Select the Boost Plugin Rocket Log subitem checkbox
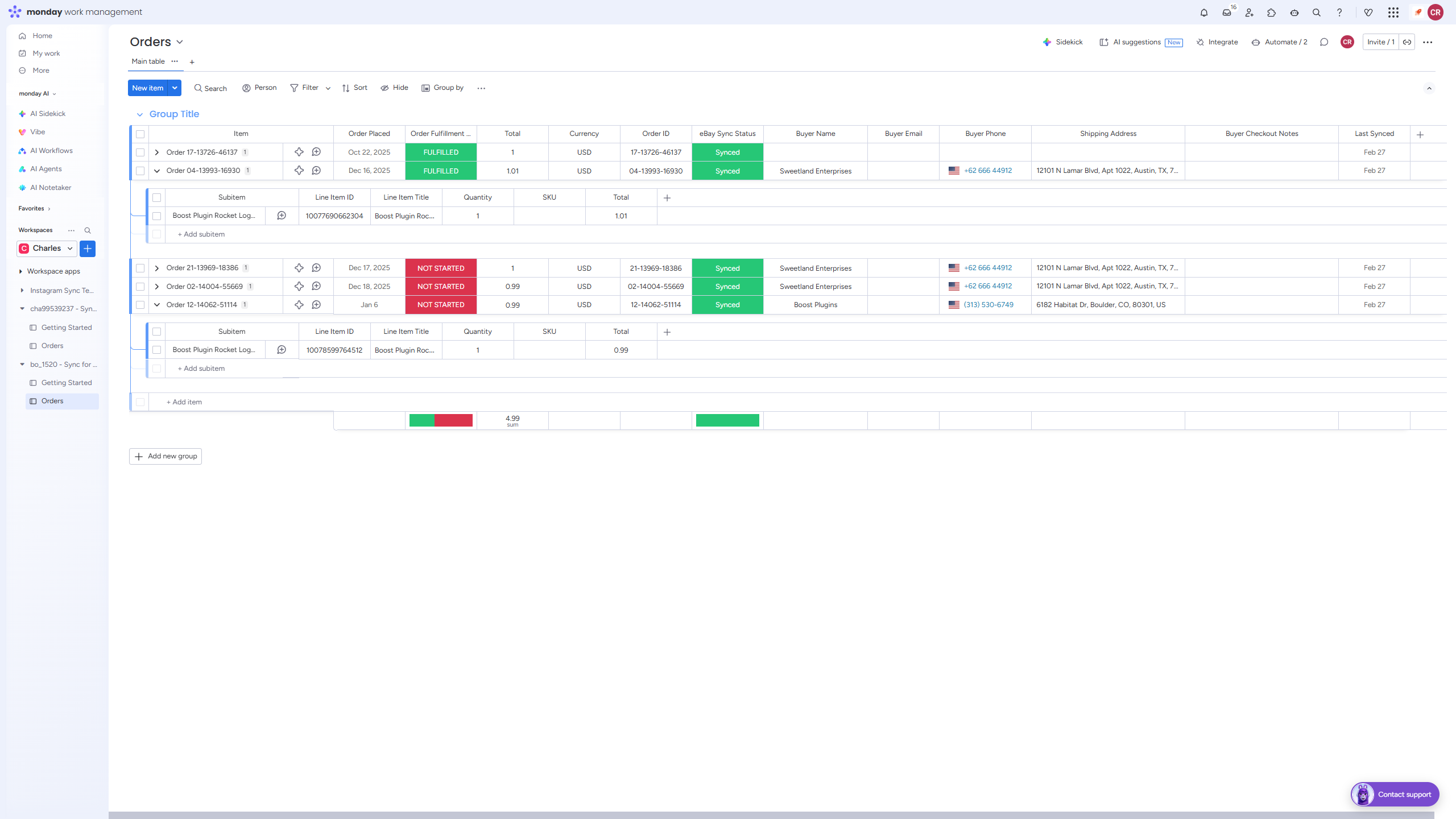1456x819 pixels. coord(157,216)
